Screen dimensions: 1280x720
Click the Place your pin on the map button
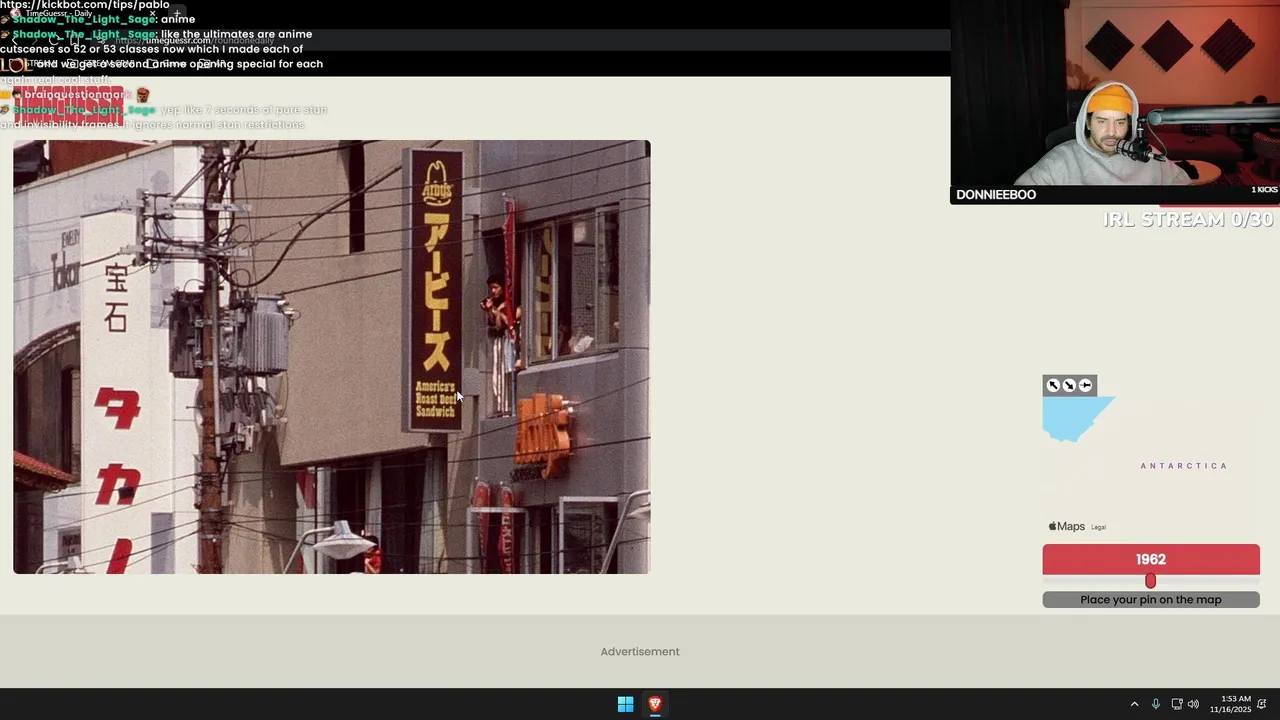point(1151,600)
